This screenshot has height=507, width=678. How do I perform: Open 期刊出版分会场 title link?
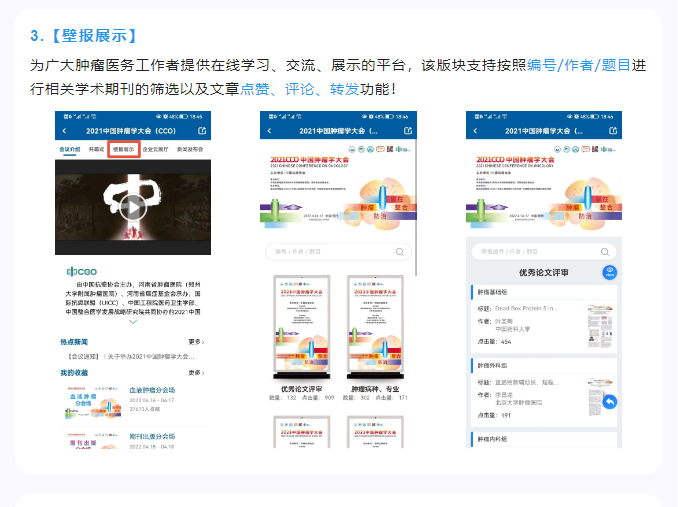pos(152,437)
